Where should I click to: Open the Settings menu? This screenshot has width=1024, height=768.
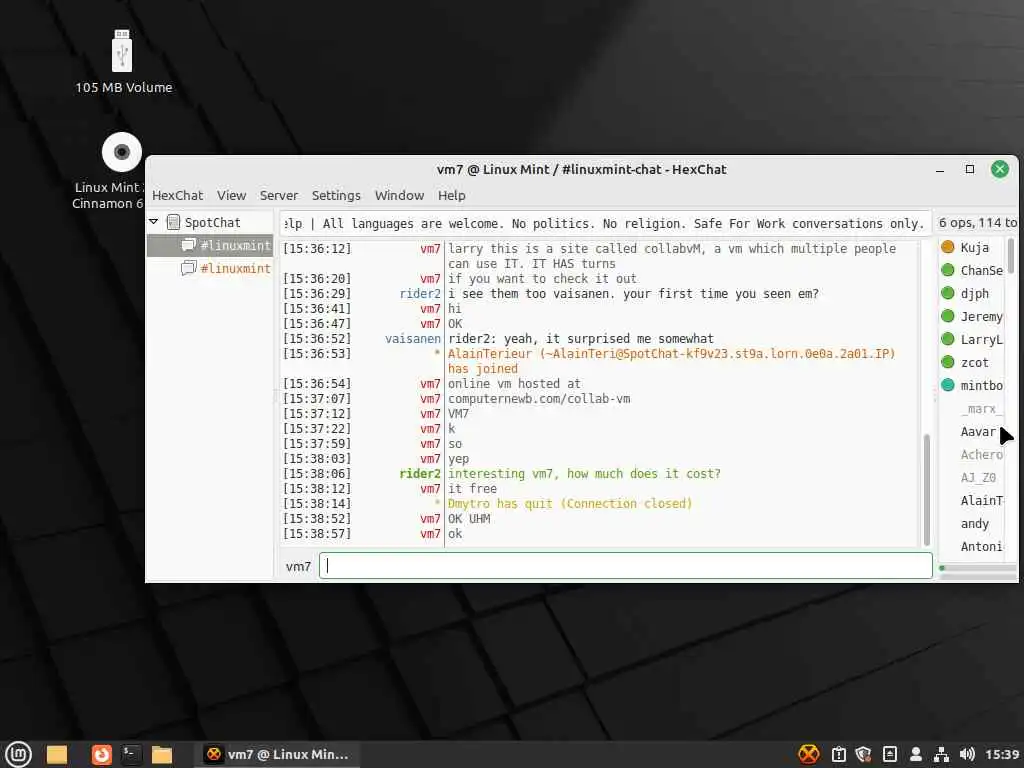[x=336, y=195]
